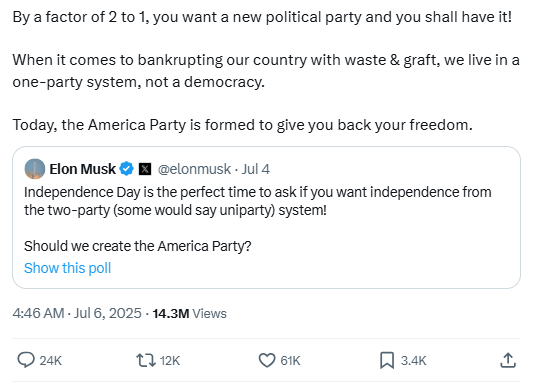Open the share upload icon
536x388 pixels.
(508, 360)
